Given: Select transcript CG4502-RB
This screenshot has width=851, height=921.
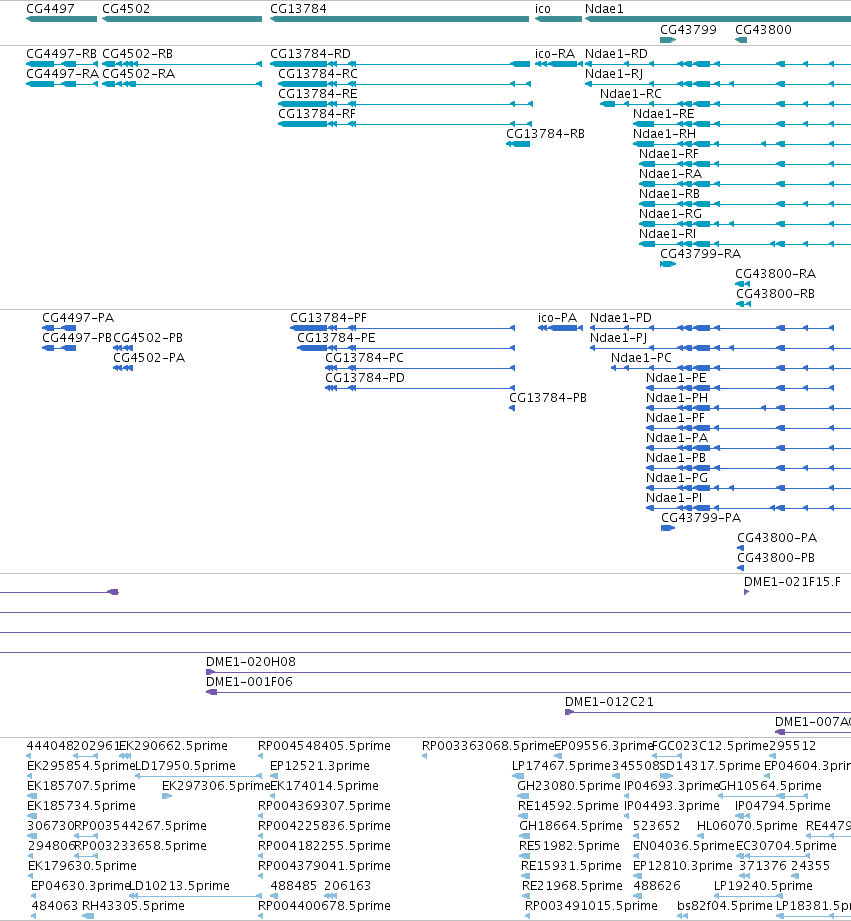Looking at the screenshot, I should click(x=137, y=54).
